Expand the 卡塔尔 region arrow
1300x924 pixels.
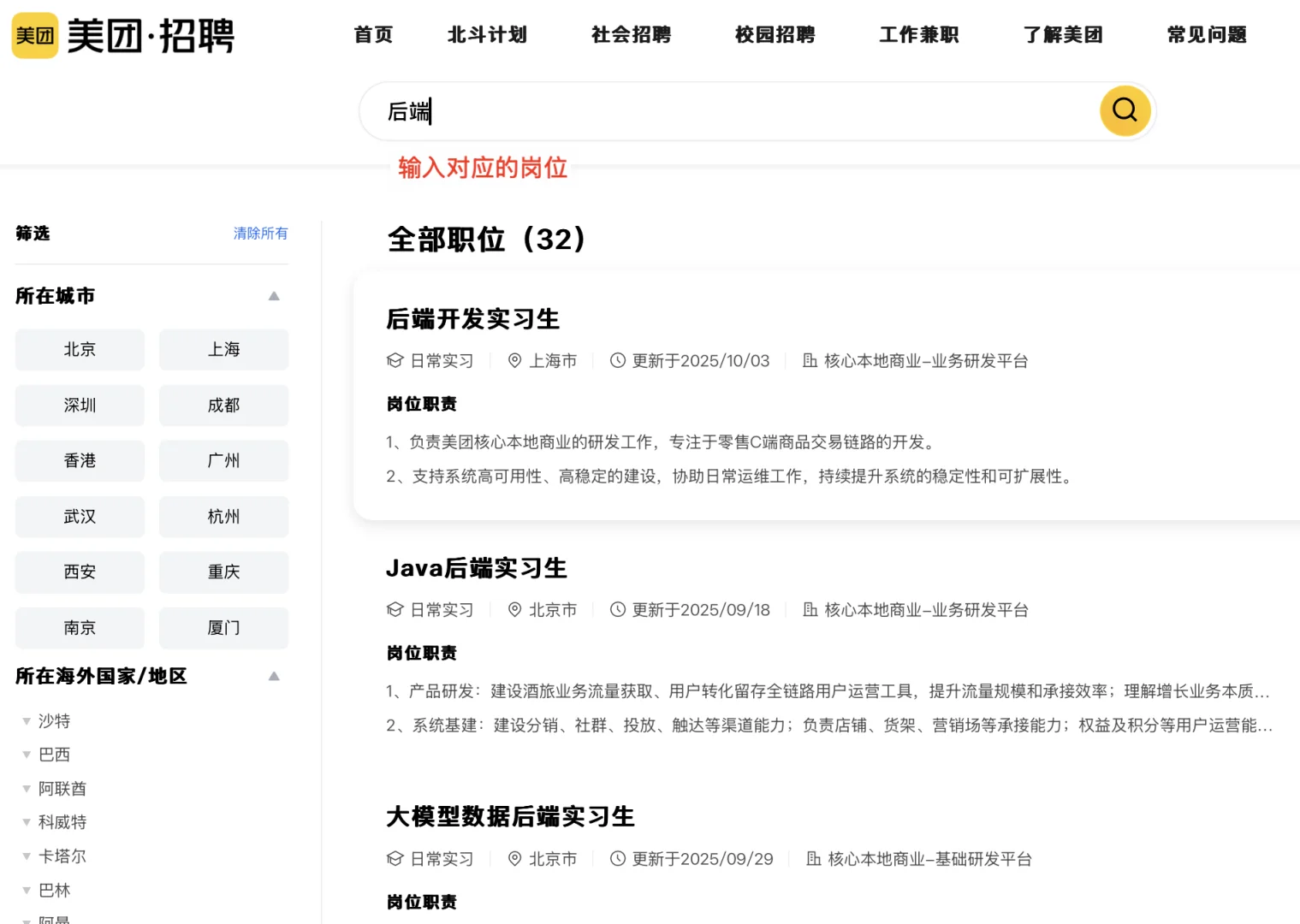[27, 856]
